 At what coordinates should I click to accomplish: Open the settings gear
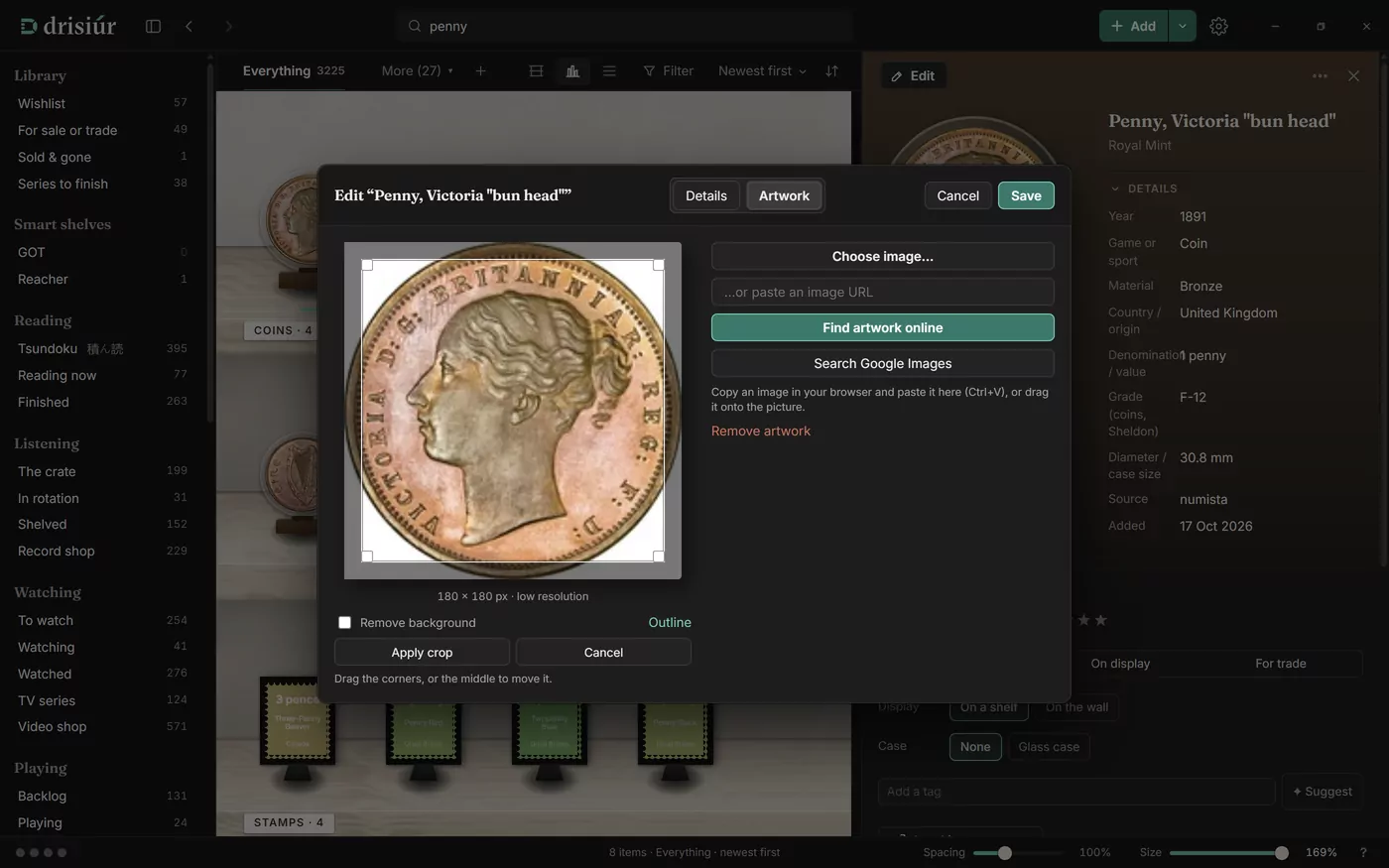1218,26
